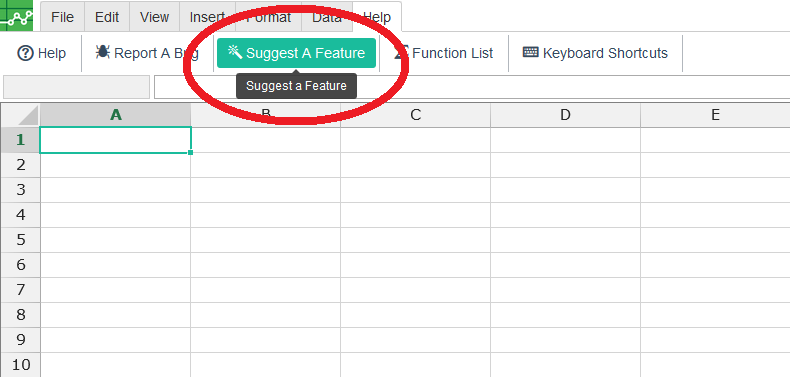790x377 pixels.
Task: Click the bug icon for Report A Bug
Action: [103, 52]
